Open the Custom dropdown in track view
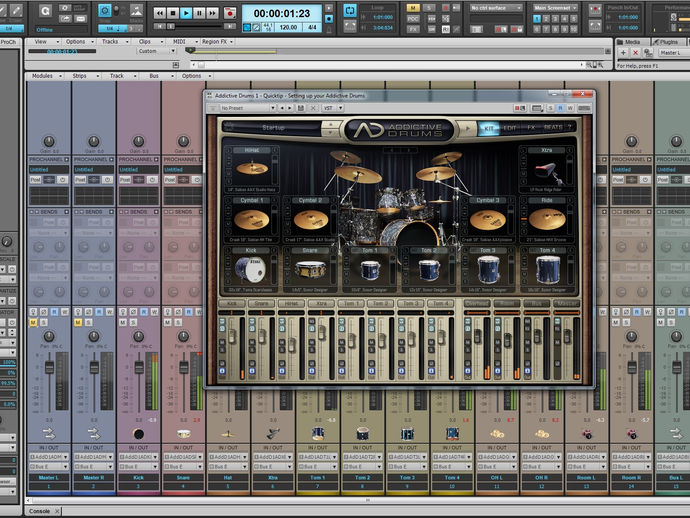Image resolution: width=690 pixels, height=518 pixels. 156,51
